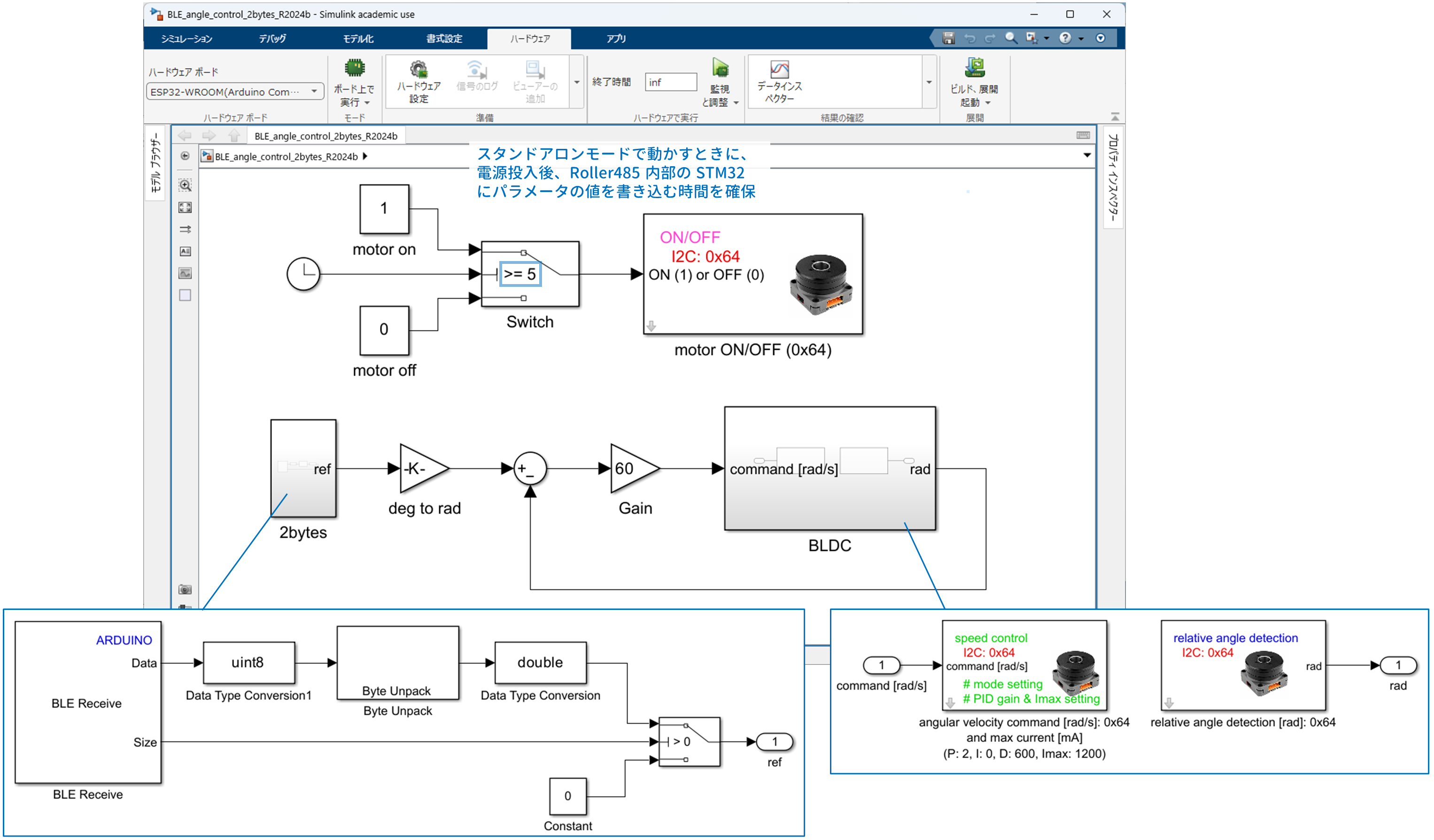The image size is (1434, 840).
Task: Click the BLE_angle_control_2bytes_R2024b breadcrumb path
Action: click(x=286, y=156)
